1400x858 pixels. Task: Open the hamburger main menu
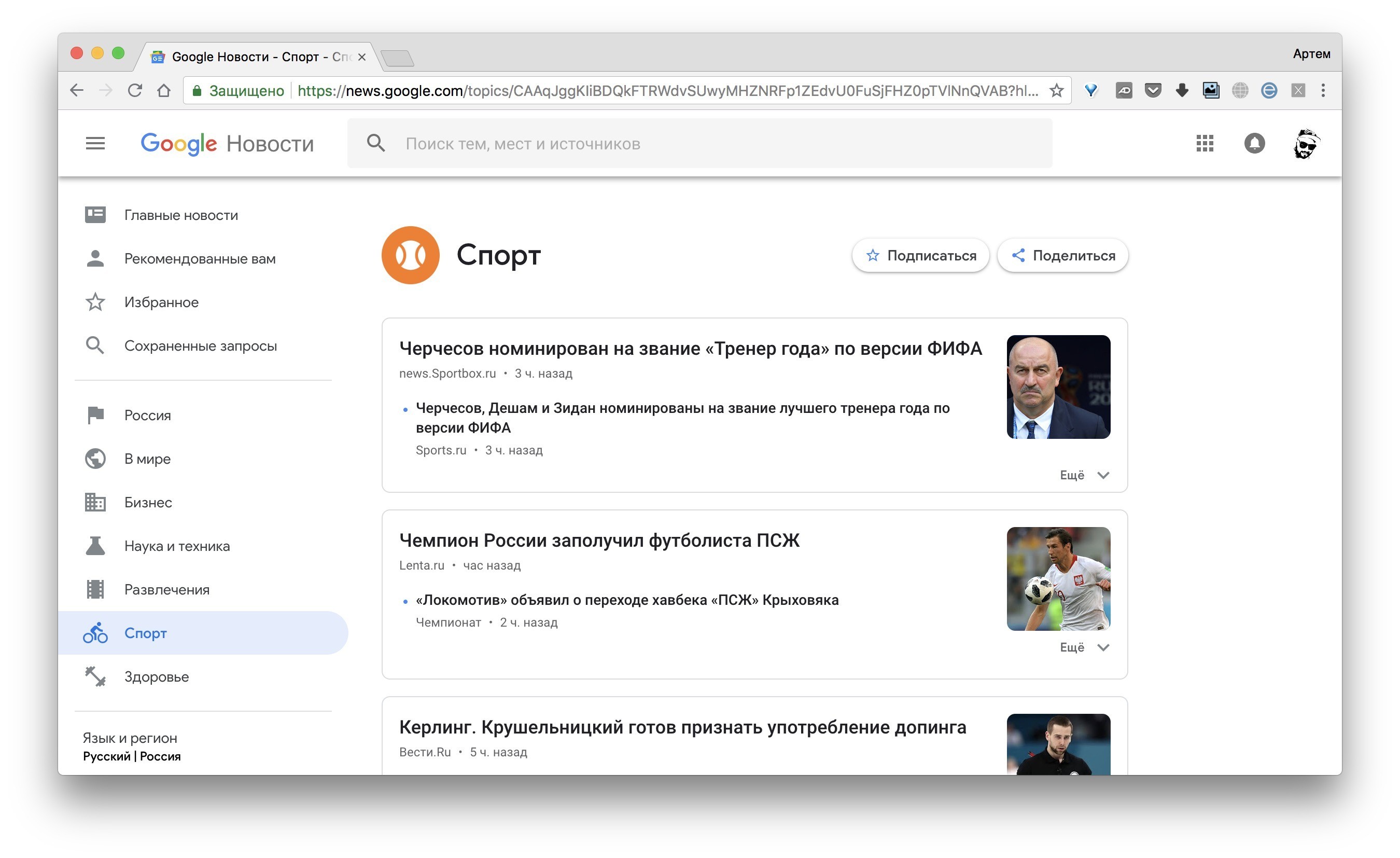(x=95, y=143)
